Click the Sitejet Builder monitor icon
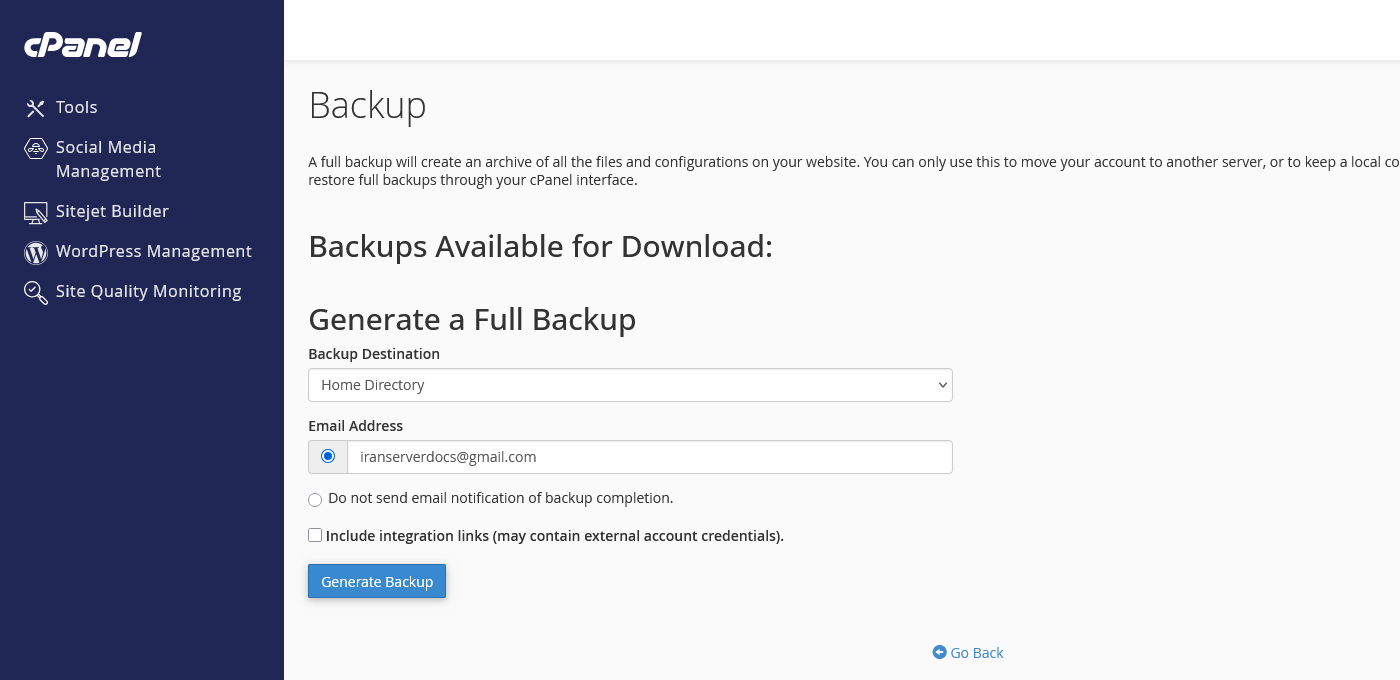1400x680 pixels. click(x=35, y=212)
